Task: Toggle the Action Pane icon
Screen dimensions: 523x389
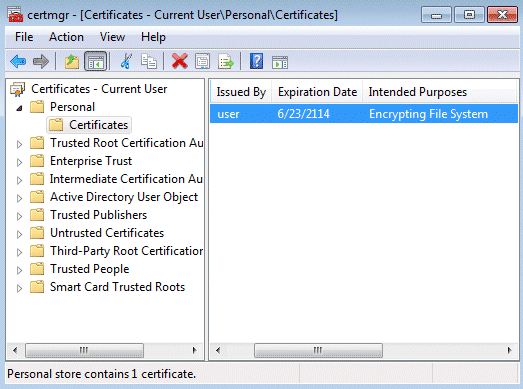Action: tap(280, 62)
